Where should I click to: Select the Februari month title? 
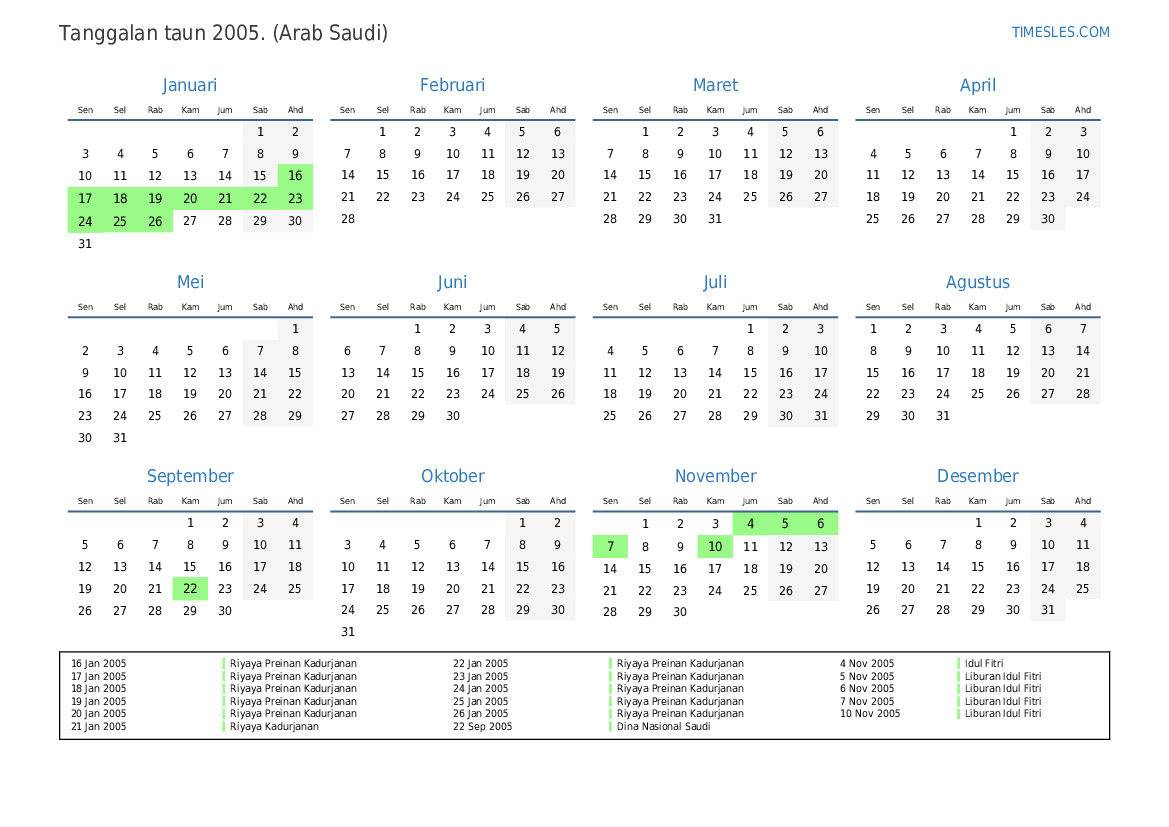click(452, 86)
